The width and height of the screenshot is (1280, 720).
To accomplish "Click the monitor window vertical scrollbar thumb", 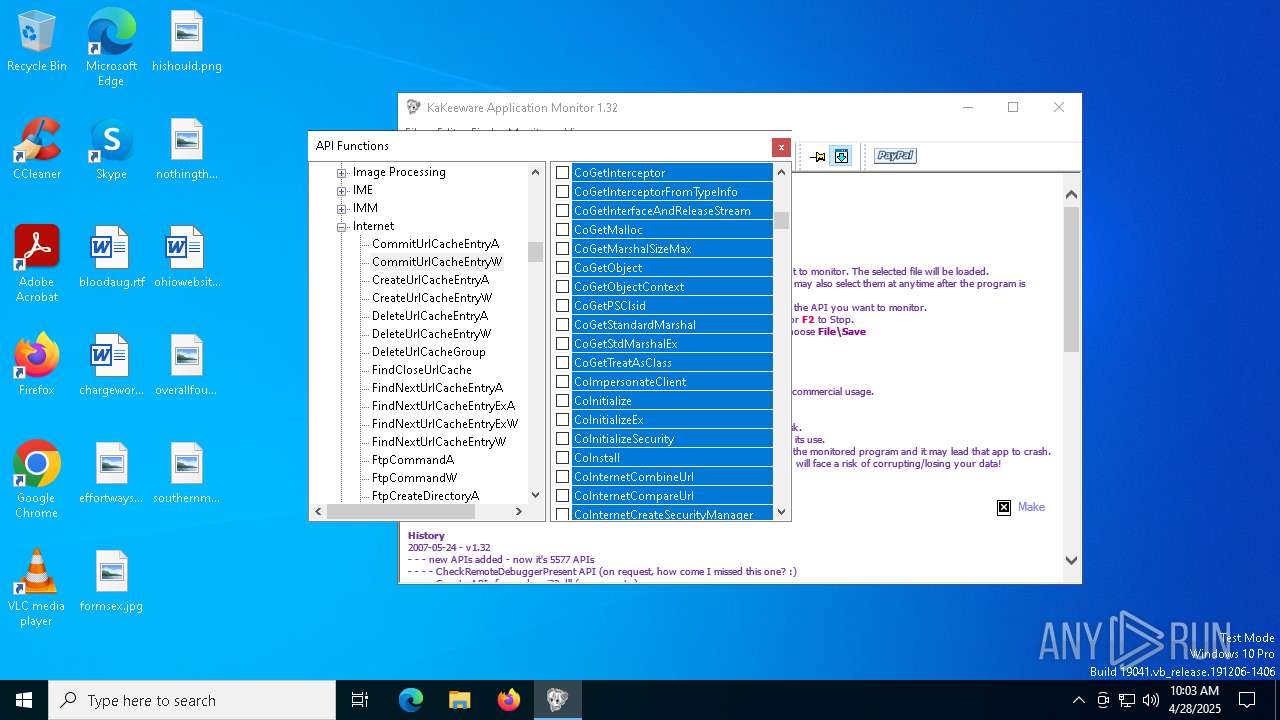I will pos(1071,279).
